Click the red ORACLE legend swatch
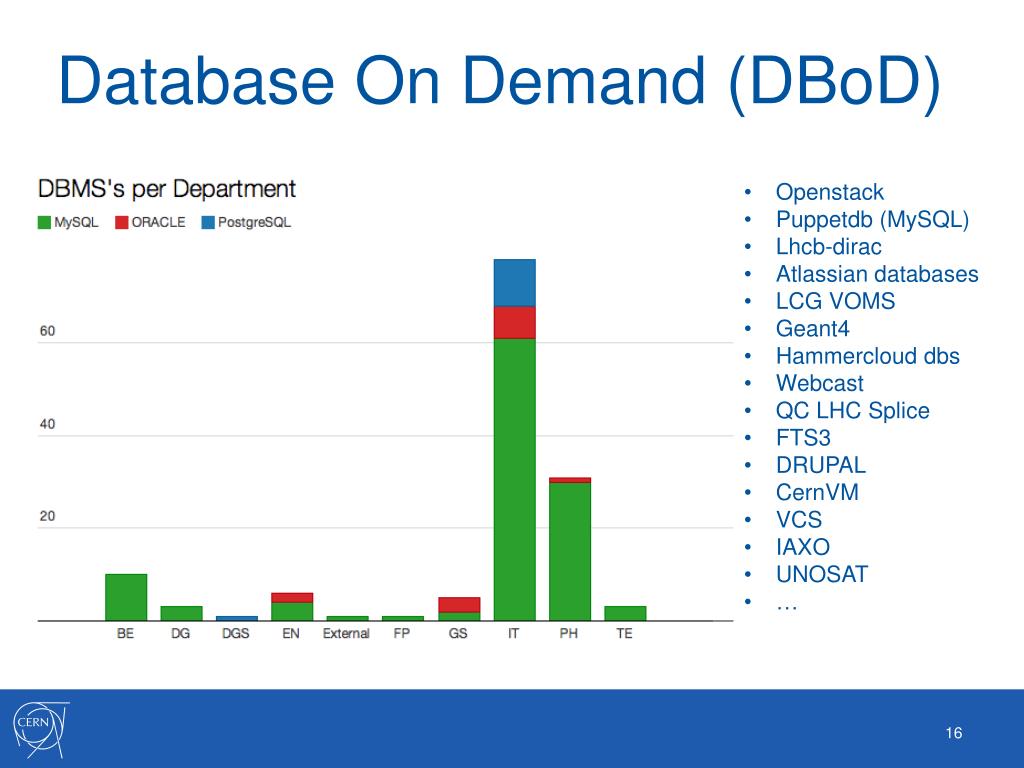1024x768 pixels. (121, 223)
